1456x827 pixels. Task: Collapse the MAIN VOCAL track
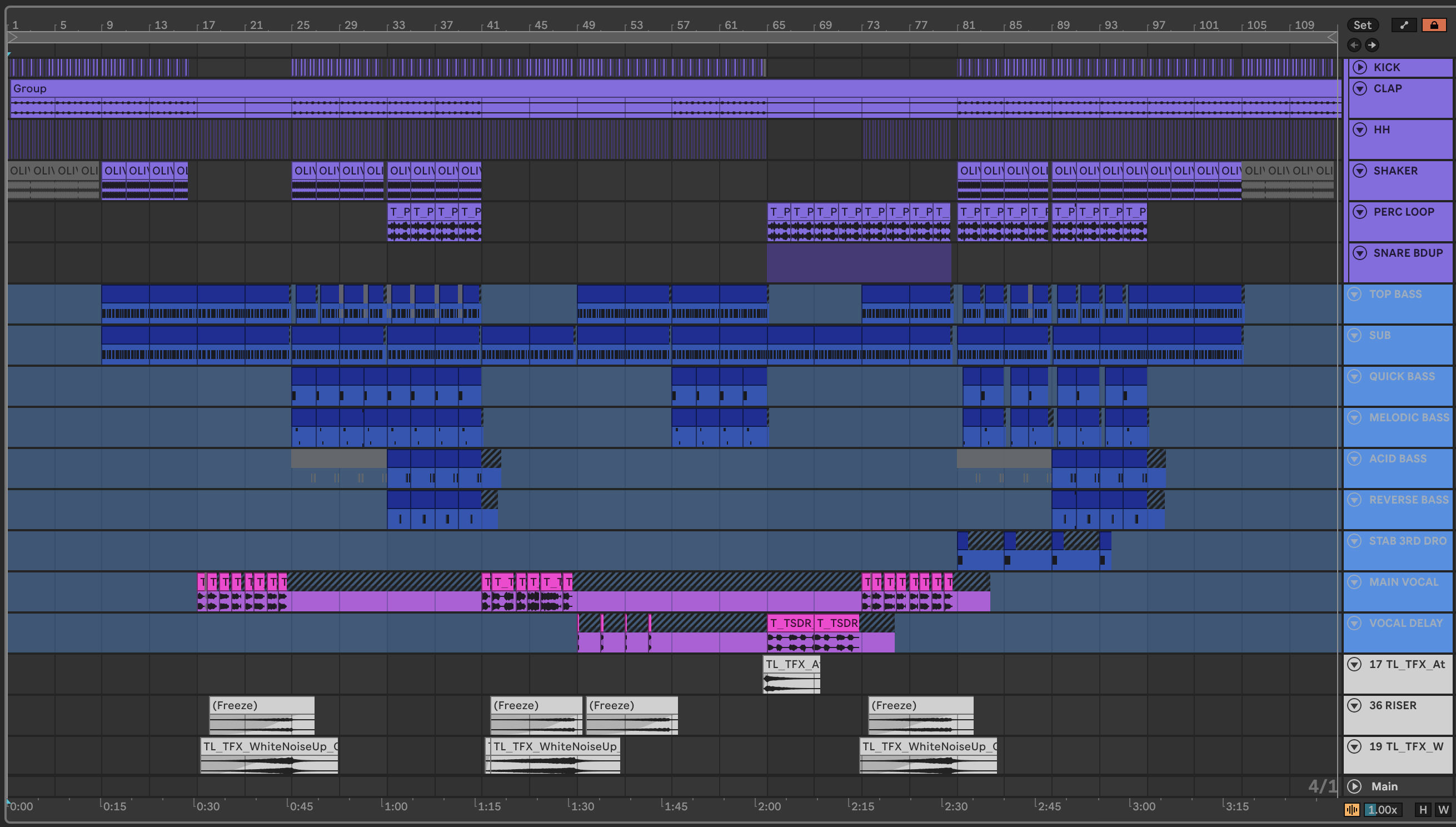click(x=1354, y=582)
